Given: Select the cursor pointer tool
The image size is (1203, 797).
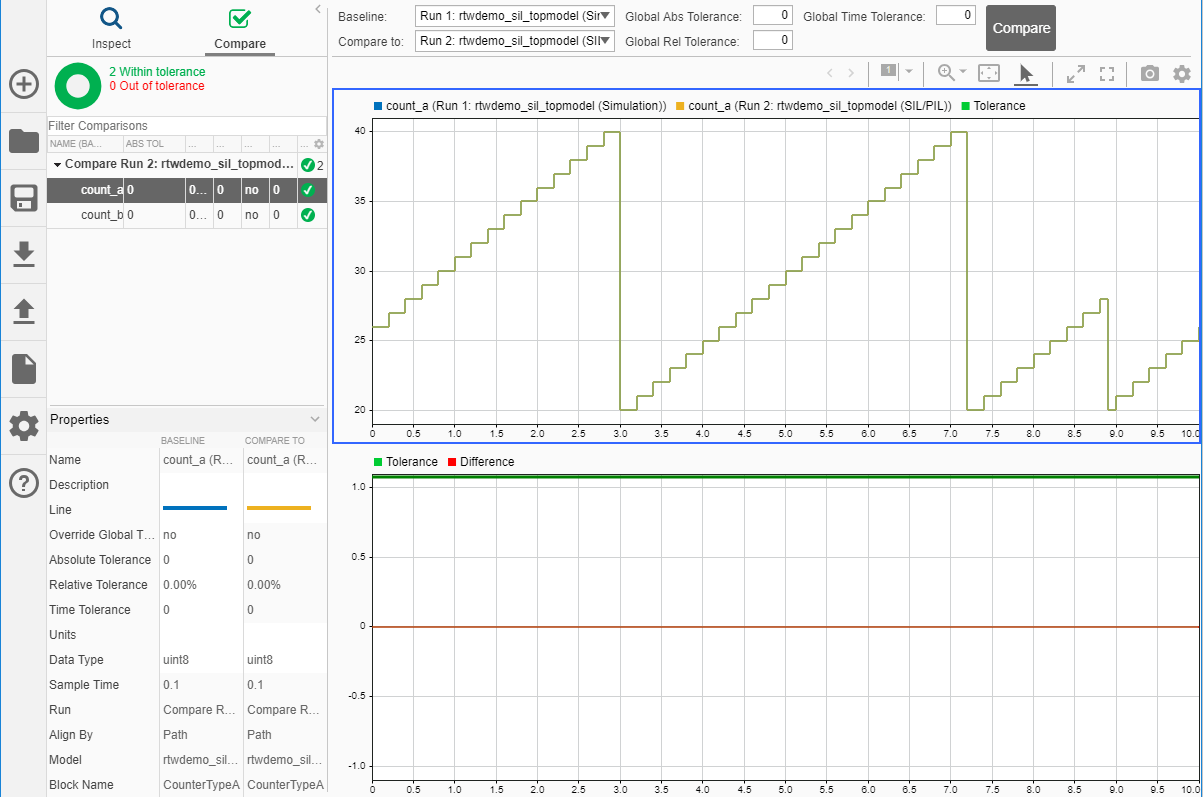Looking at the screenshot, I should tap(1026, 73).
